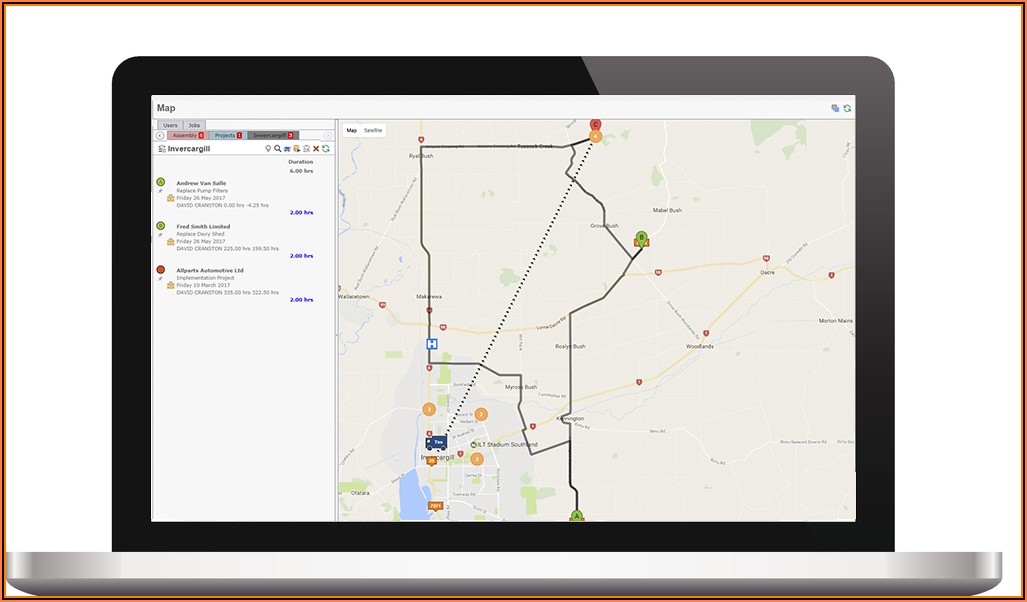This screenshot has width=1027, height=602.
Task: Click green refresh icon in Invercargill header
Action: point(326,148)
